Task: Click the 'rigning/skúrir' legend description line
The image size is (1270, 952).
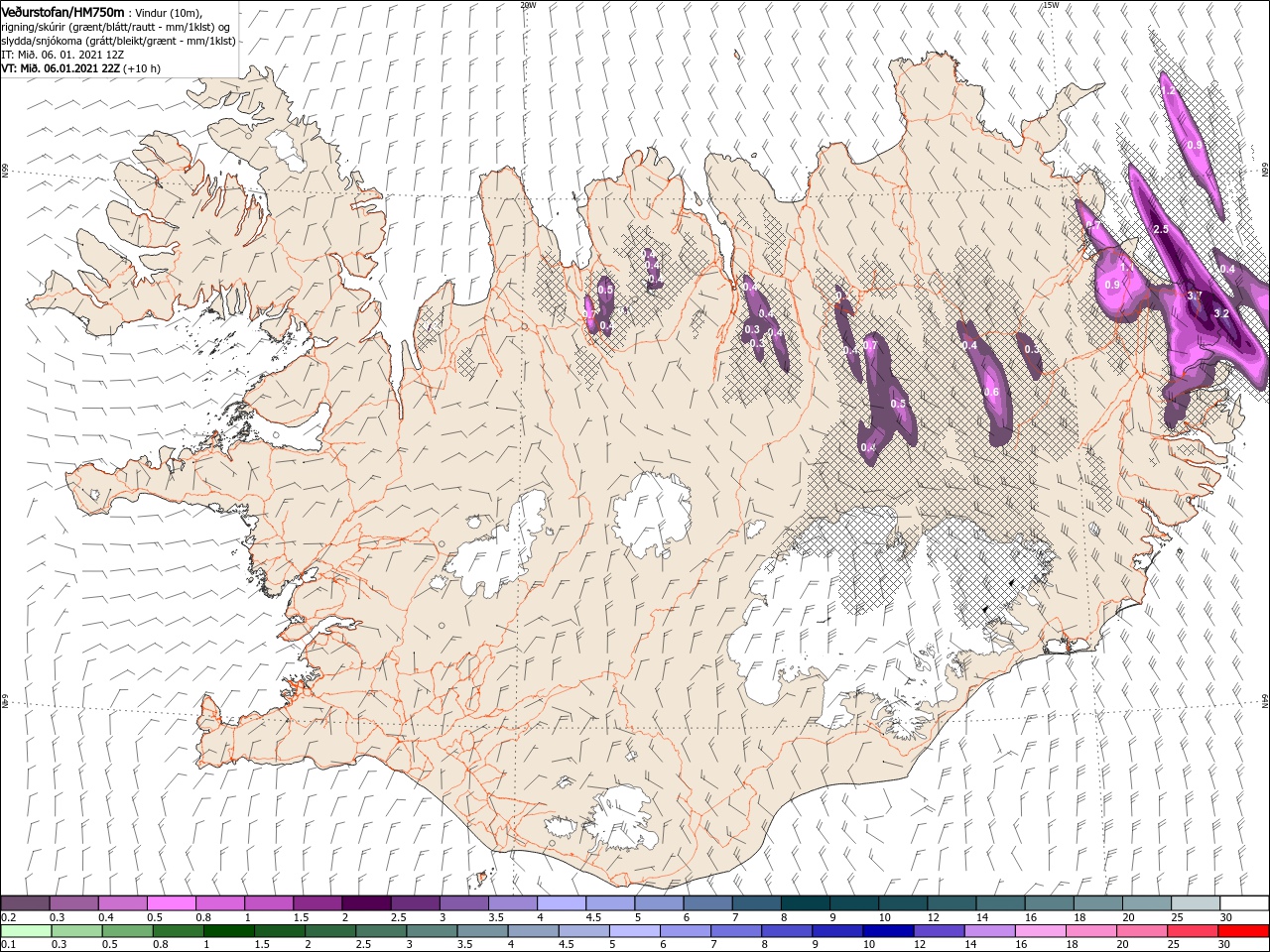Action: pos(117,27)
